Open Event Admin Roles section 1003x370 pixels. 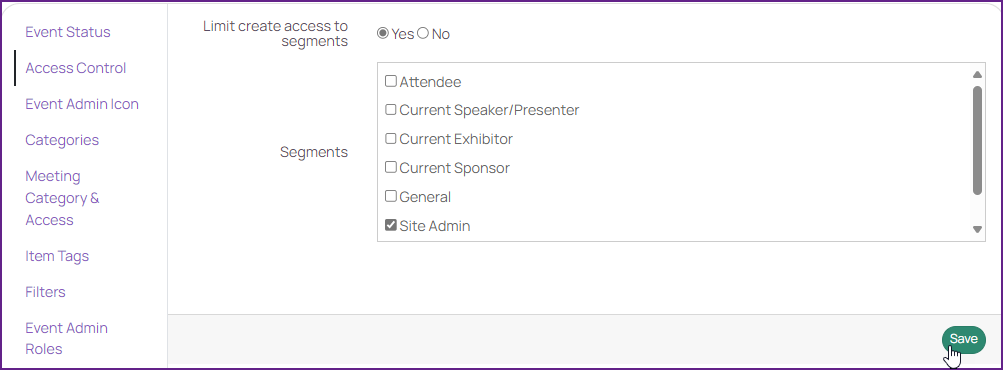pyautogui.click(x=67, y=339)
